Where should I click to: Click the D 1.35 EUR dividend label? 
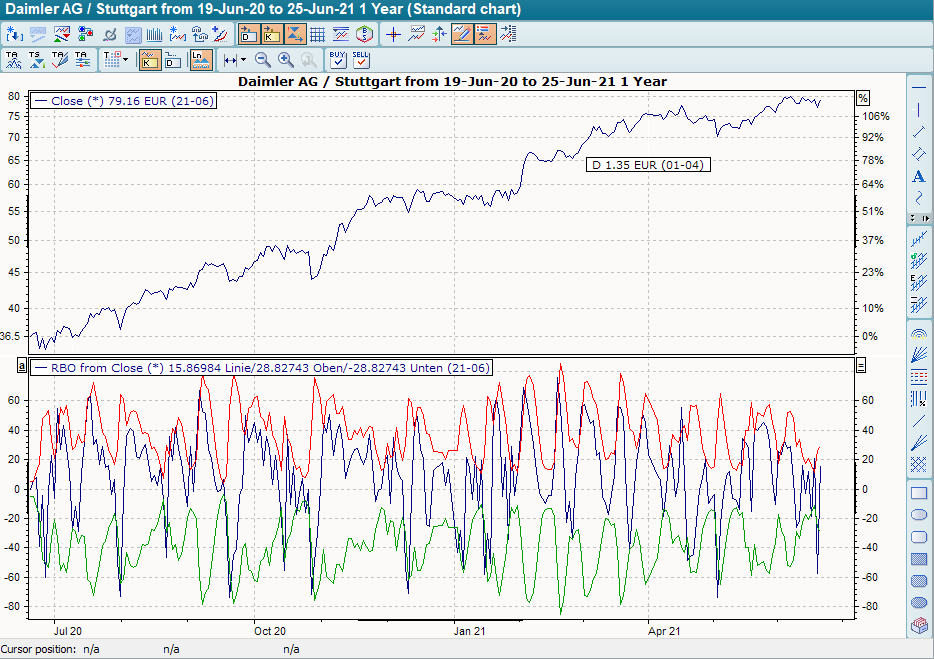647,164
